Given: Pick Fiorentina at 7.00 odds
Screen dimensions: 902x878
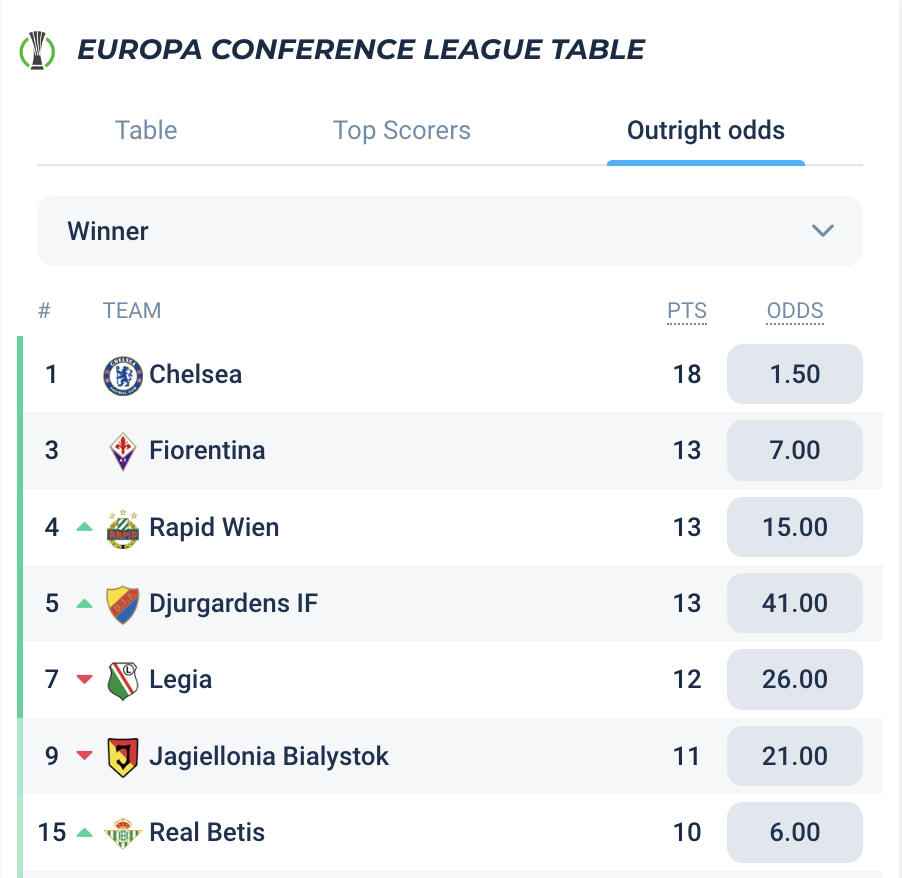Looking at the screenshot, I should tap(794, 451).
